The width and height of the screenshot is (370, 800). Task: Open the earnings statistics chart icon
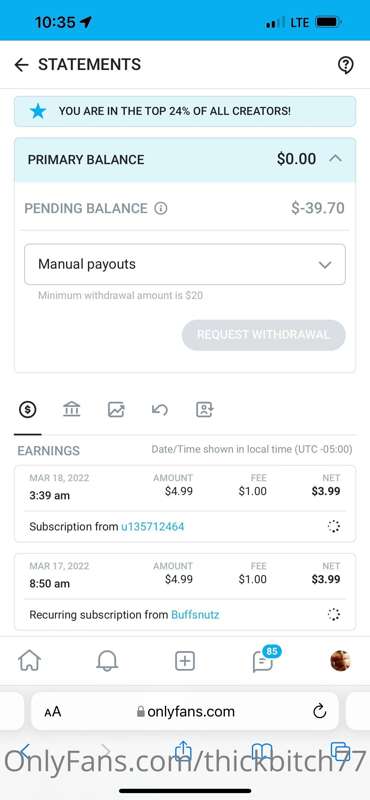[116, 409]
